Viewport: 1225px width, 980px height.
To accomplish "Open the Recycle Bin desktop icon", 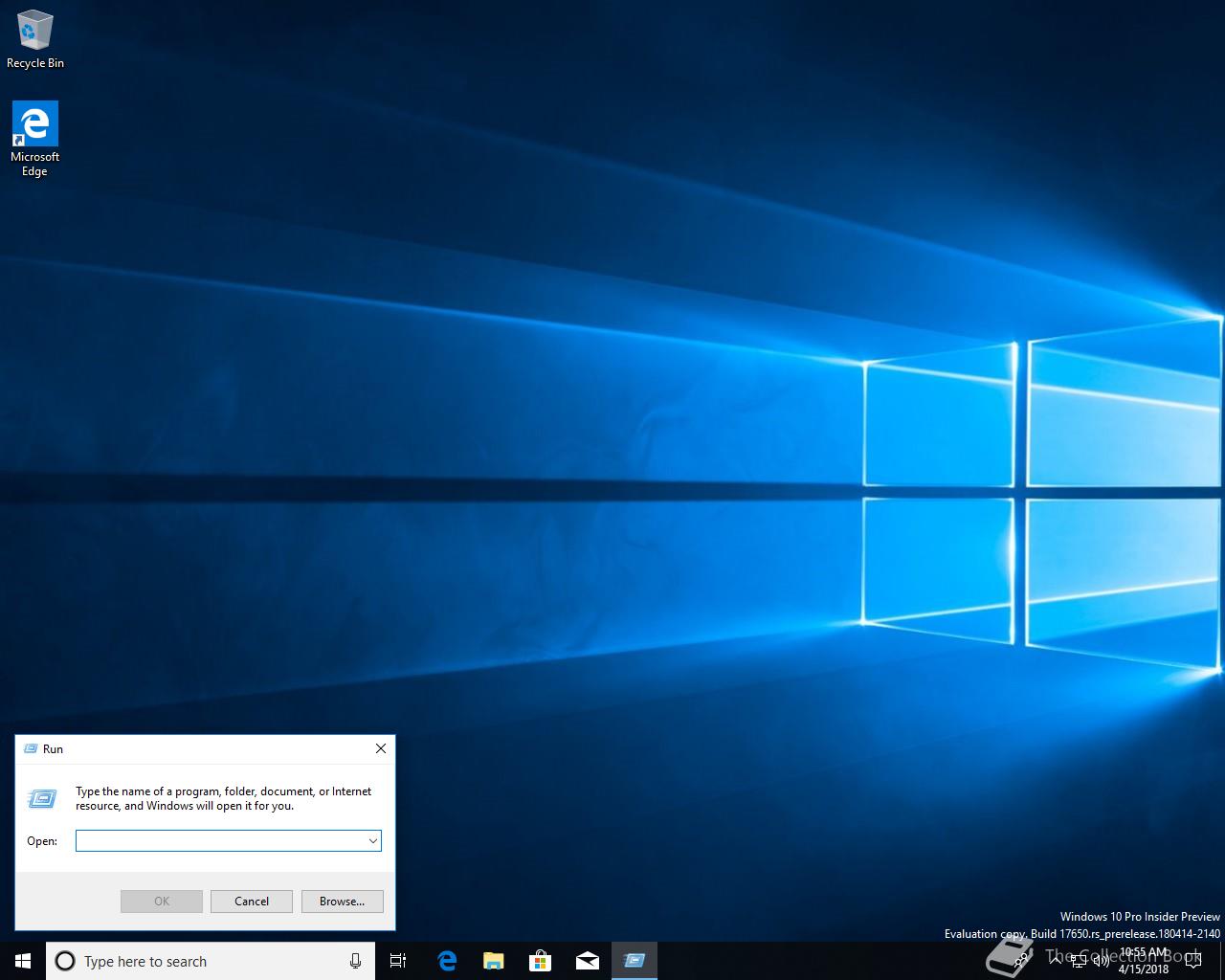I will 35,39.
